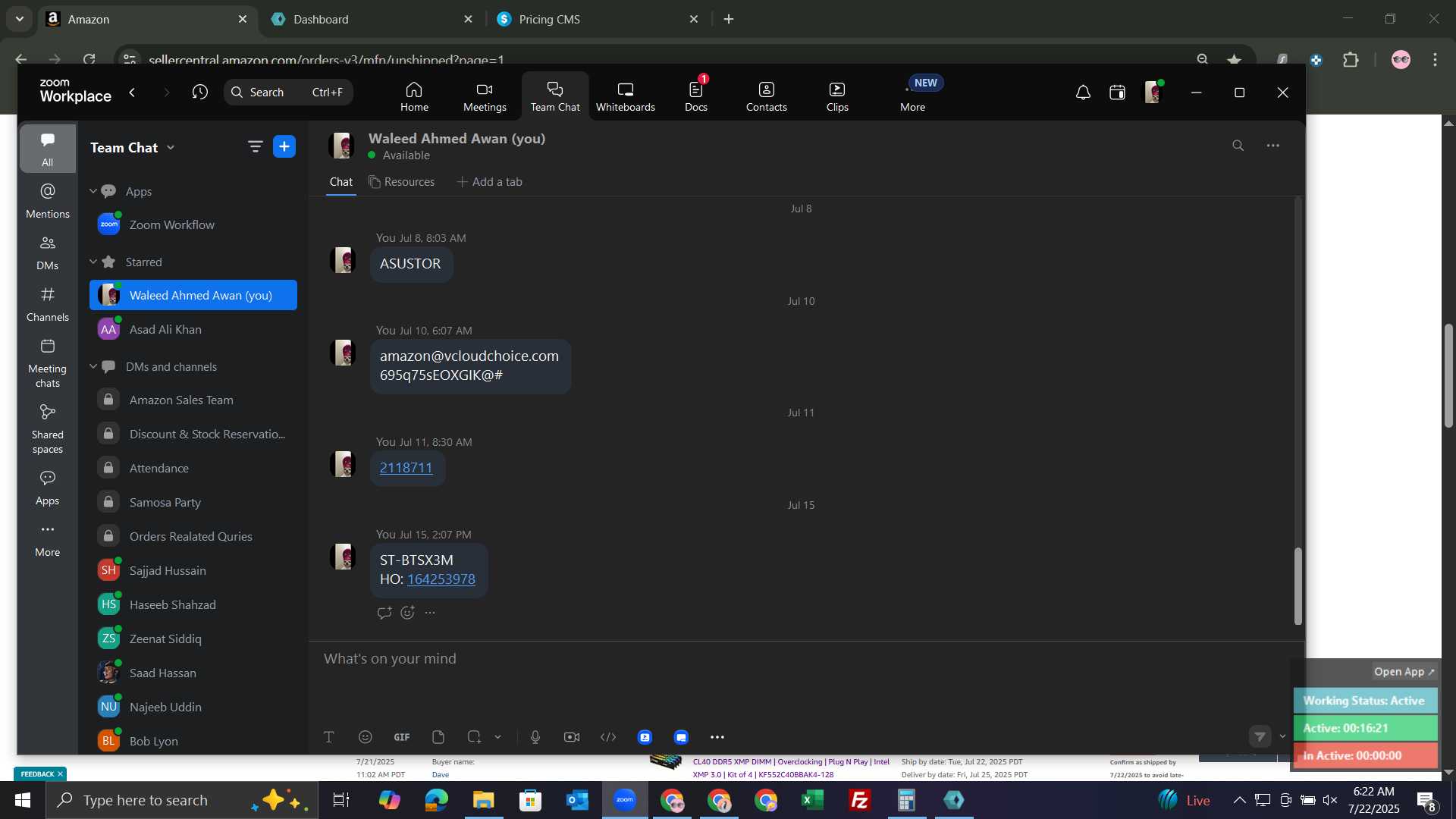Viewport: 1456px width, 819px height.
Task: Click the message input field
Action: point(804,659)
